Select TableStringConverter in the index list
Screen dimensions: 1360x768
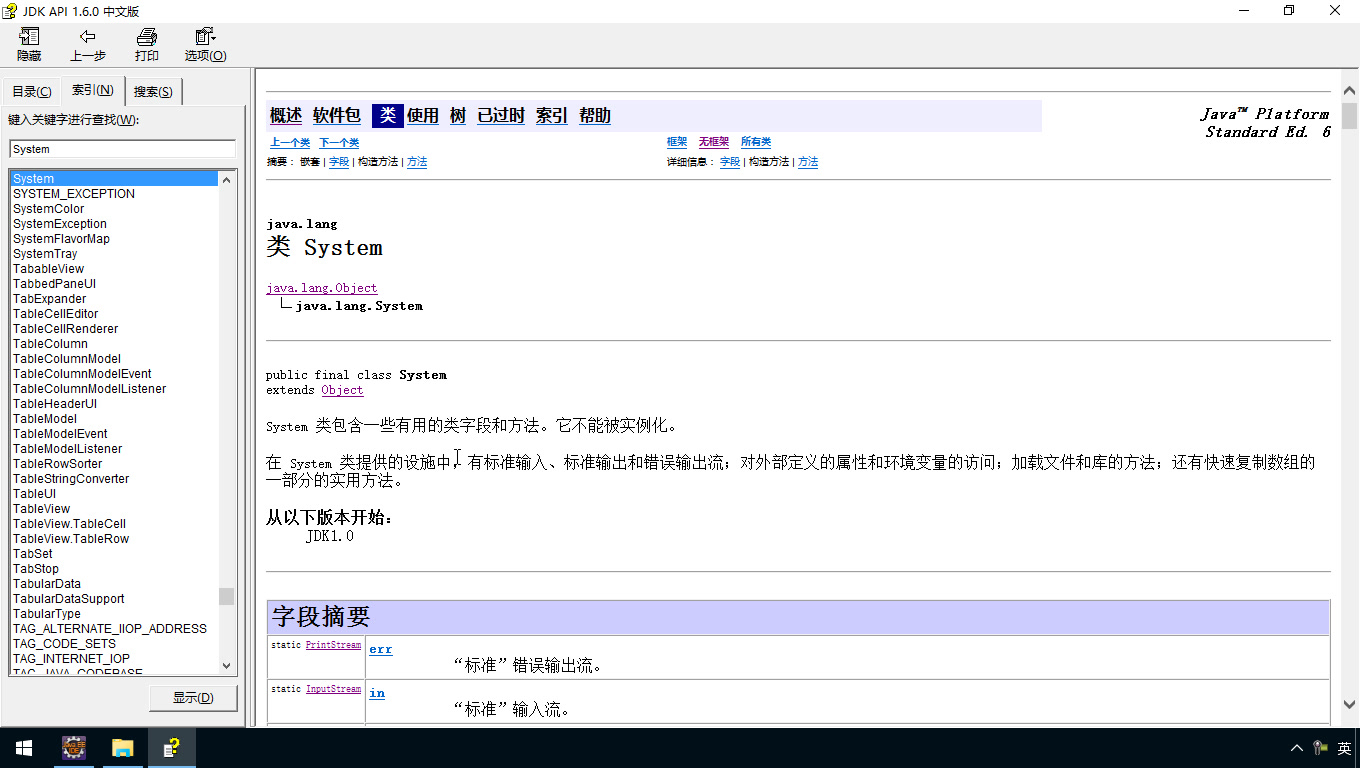tap(71, 479)
